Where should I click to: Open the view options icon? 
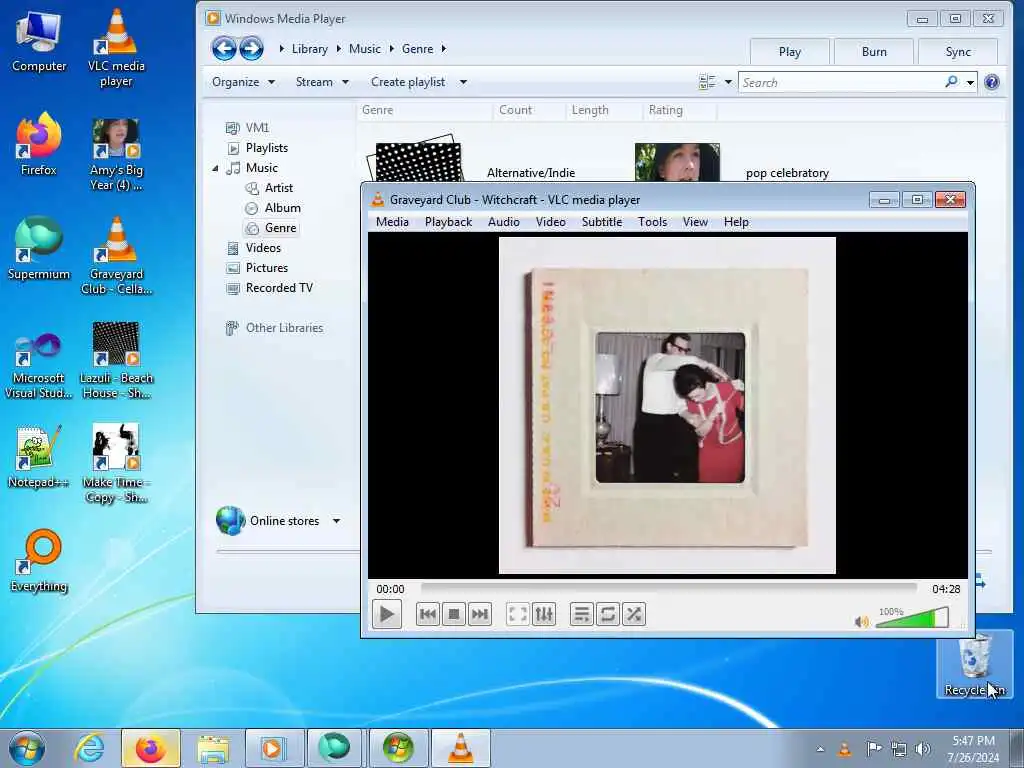(707, 82)
